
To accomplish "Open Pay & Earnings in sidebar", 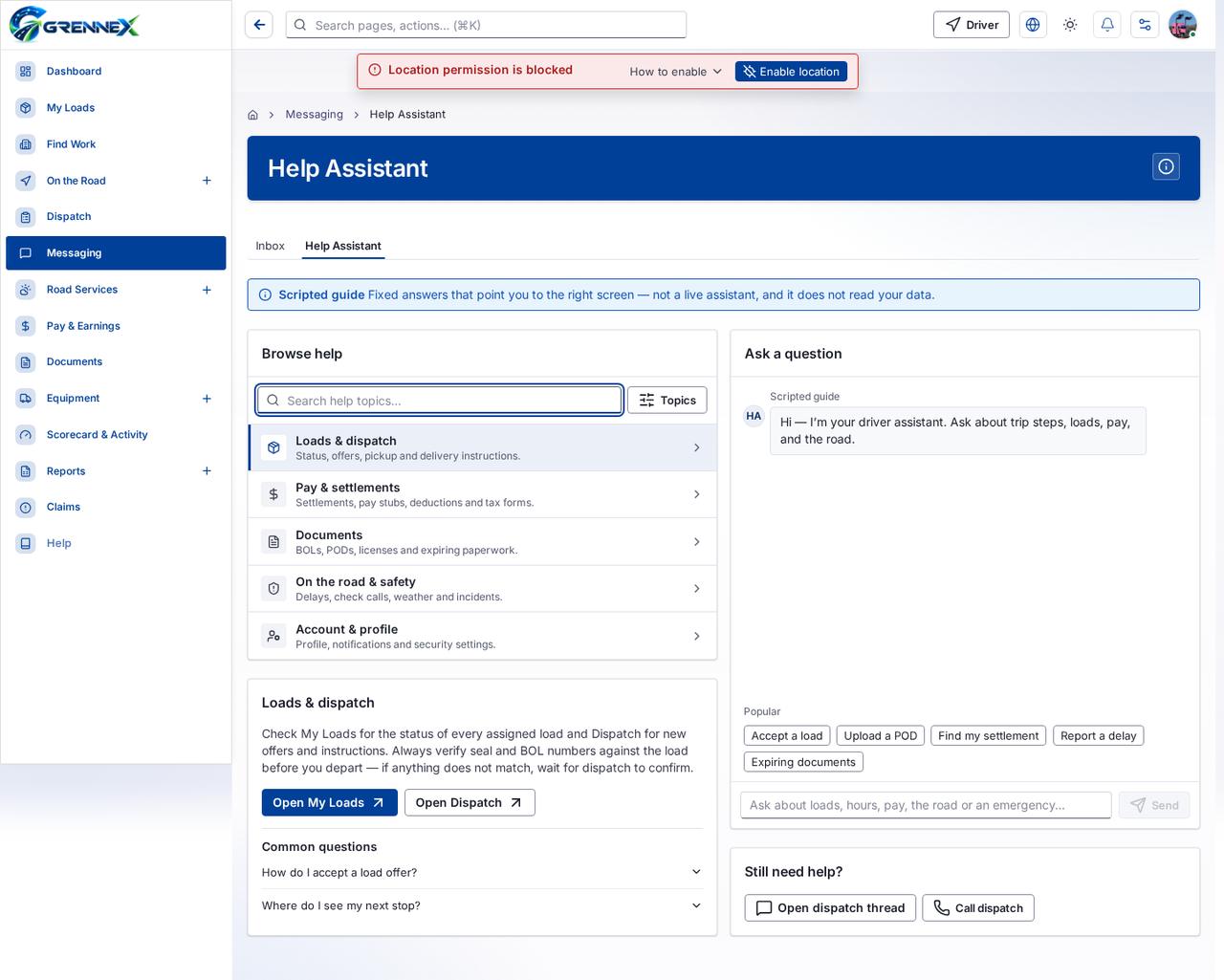I will (116, 325).
